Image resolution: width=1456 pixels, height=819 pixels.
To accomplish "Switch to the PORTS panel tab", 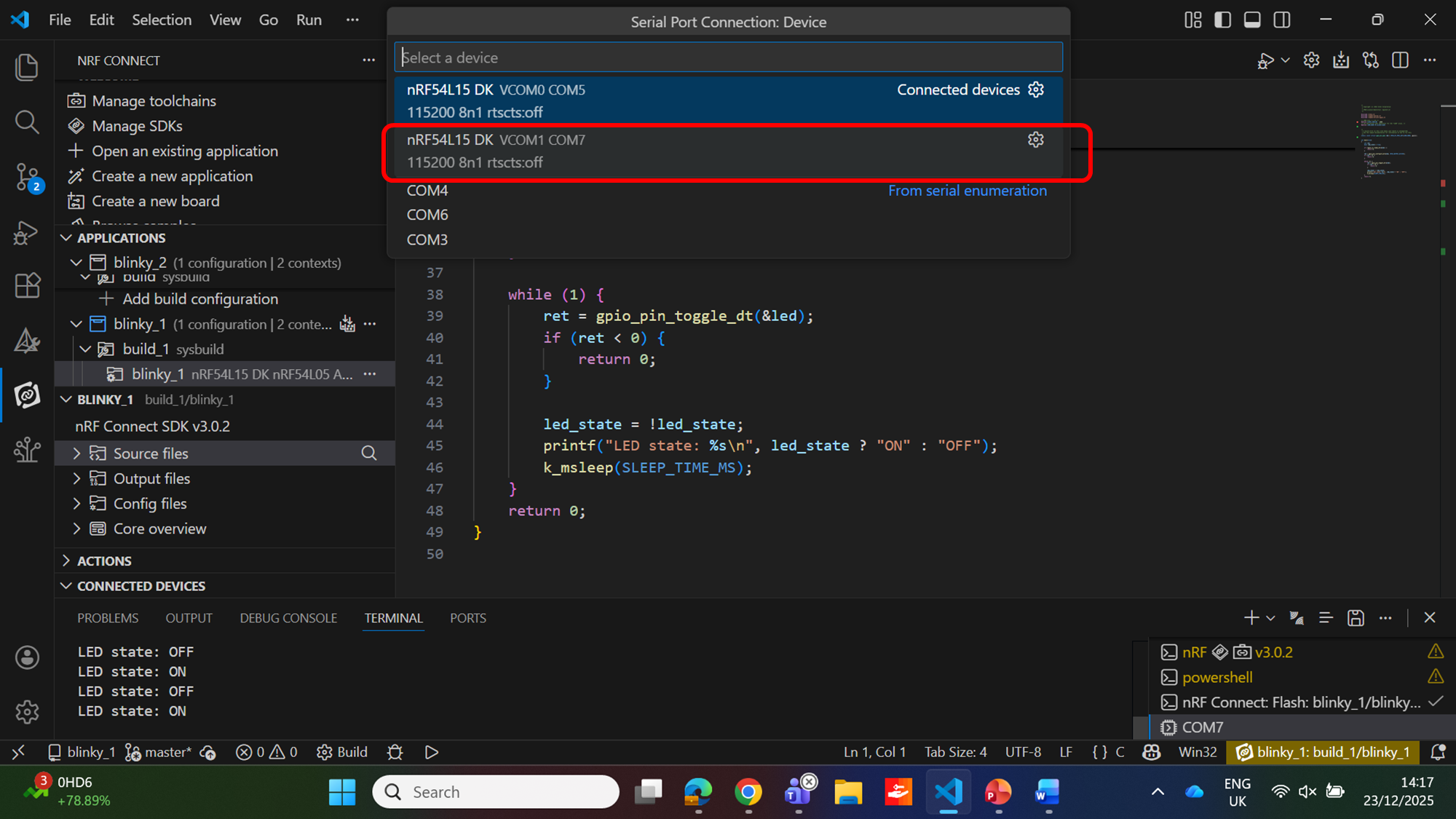I will point(467,618).
